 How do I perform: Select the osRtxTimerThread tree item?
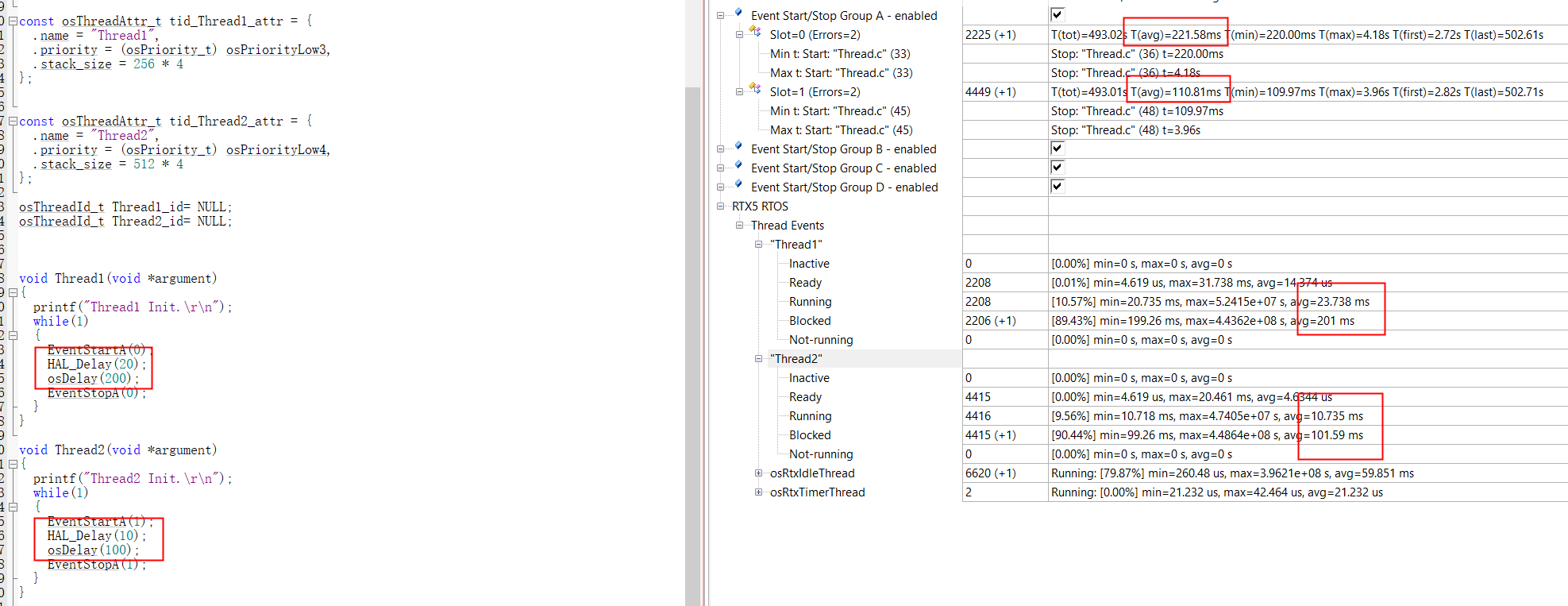click(817, 492)
